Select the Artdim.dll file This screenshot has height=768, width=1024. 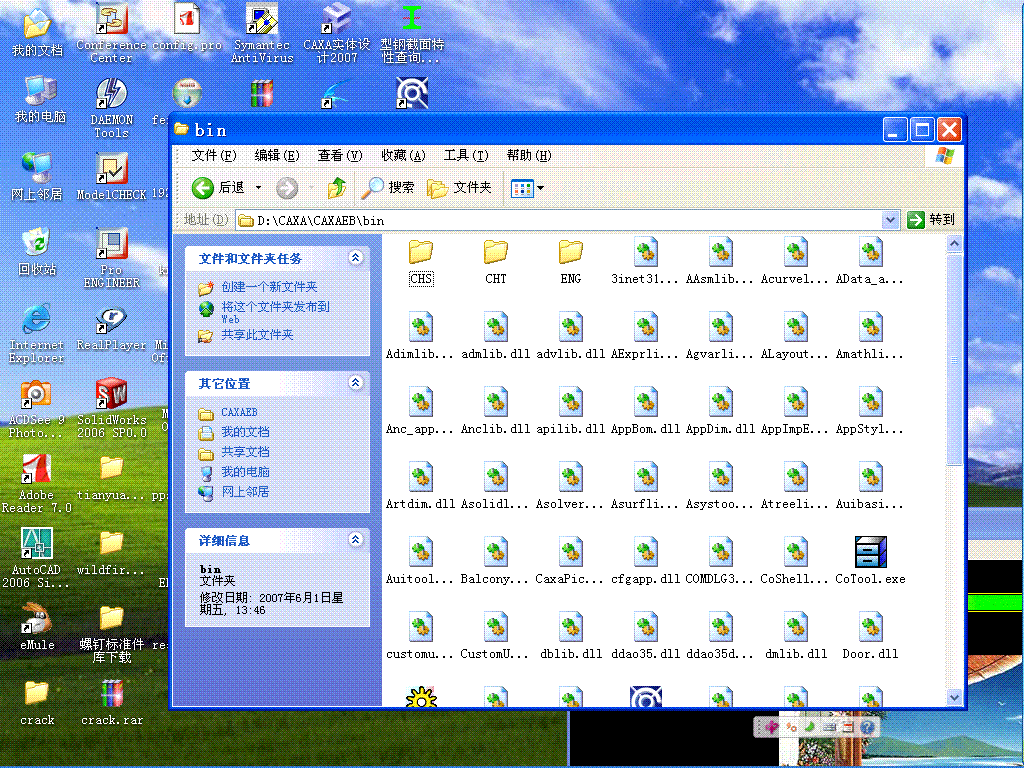[421, 488]
